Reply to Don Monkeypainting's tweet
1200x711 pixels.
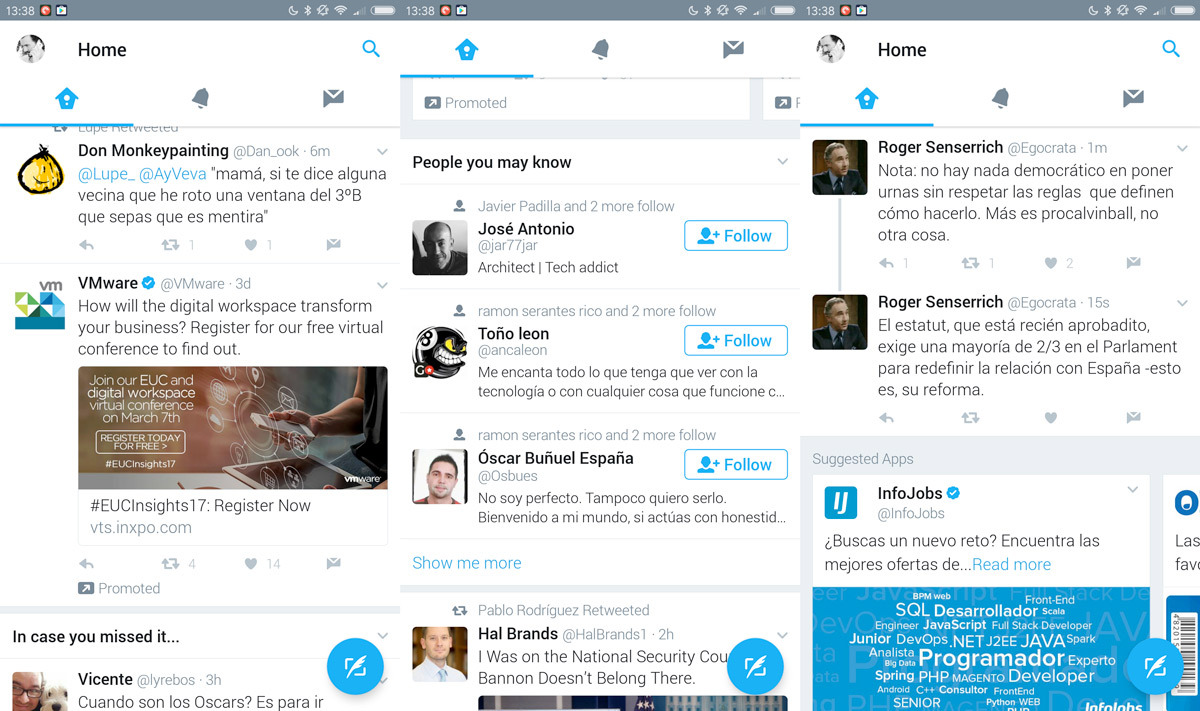point(86,245)
